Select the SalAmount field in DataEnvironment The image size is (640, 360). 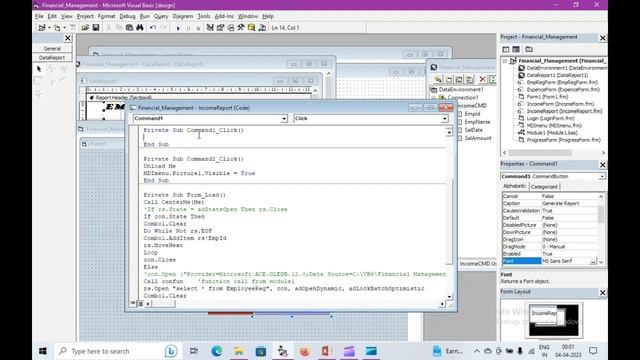(478, 138)
